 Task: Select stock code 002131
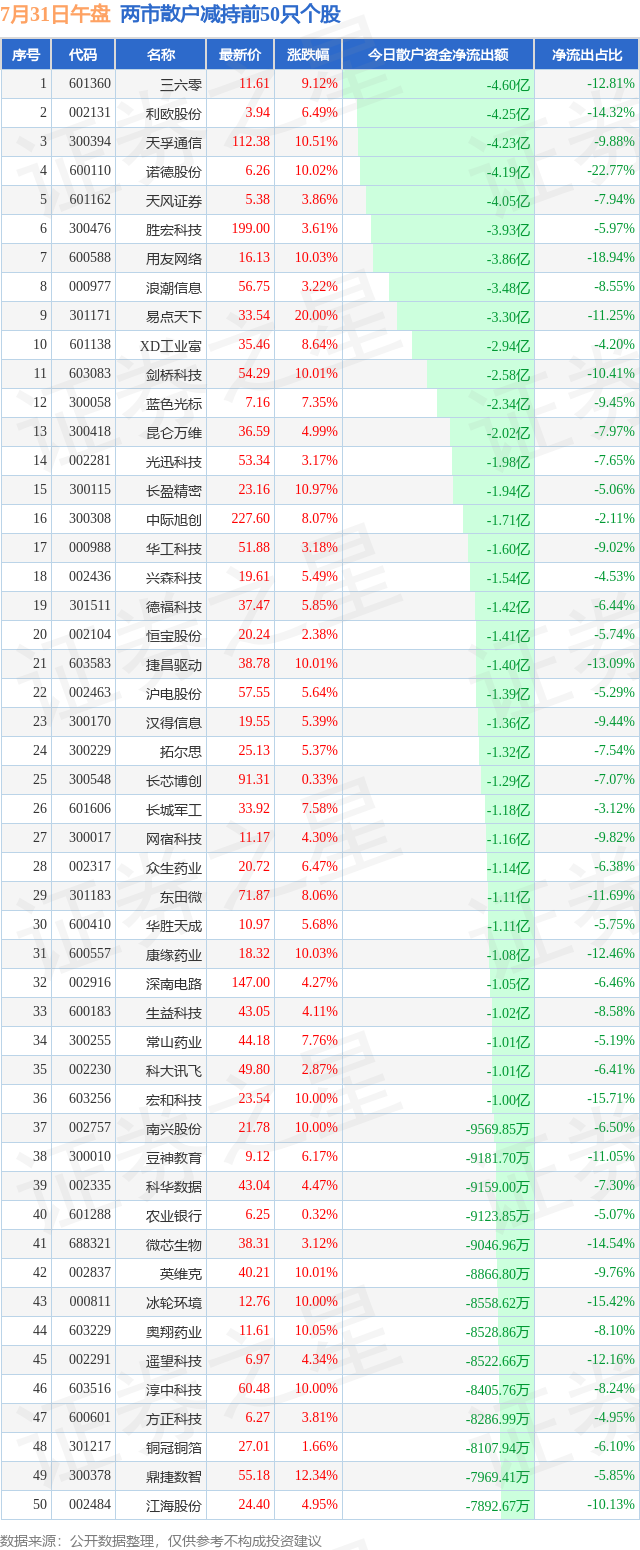pyautogui.click(x=90, y=113)
